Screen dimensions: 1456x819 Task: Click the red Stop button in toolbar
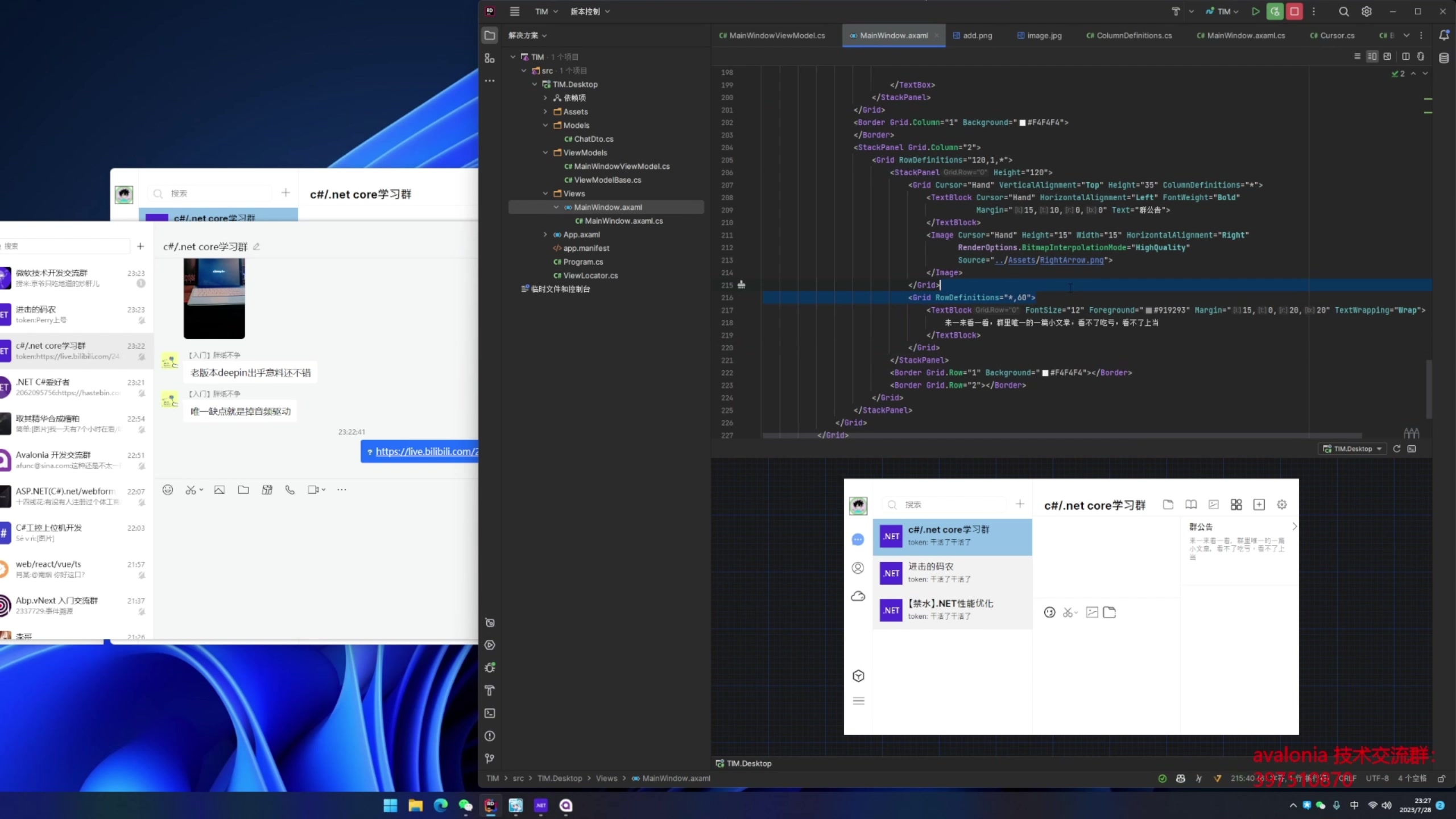[1294, 11]
